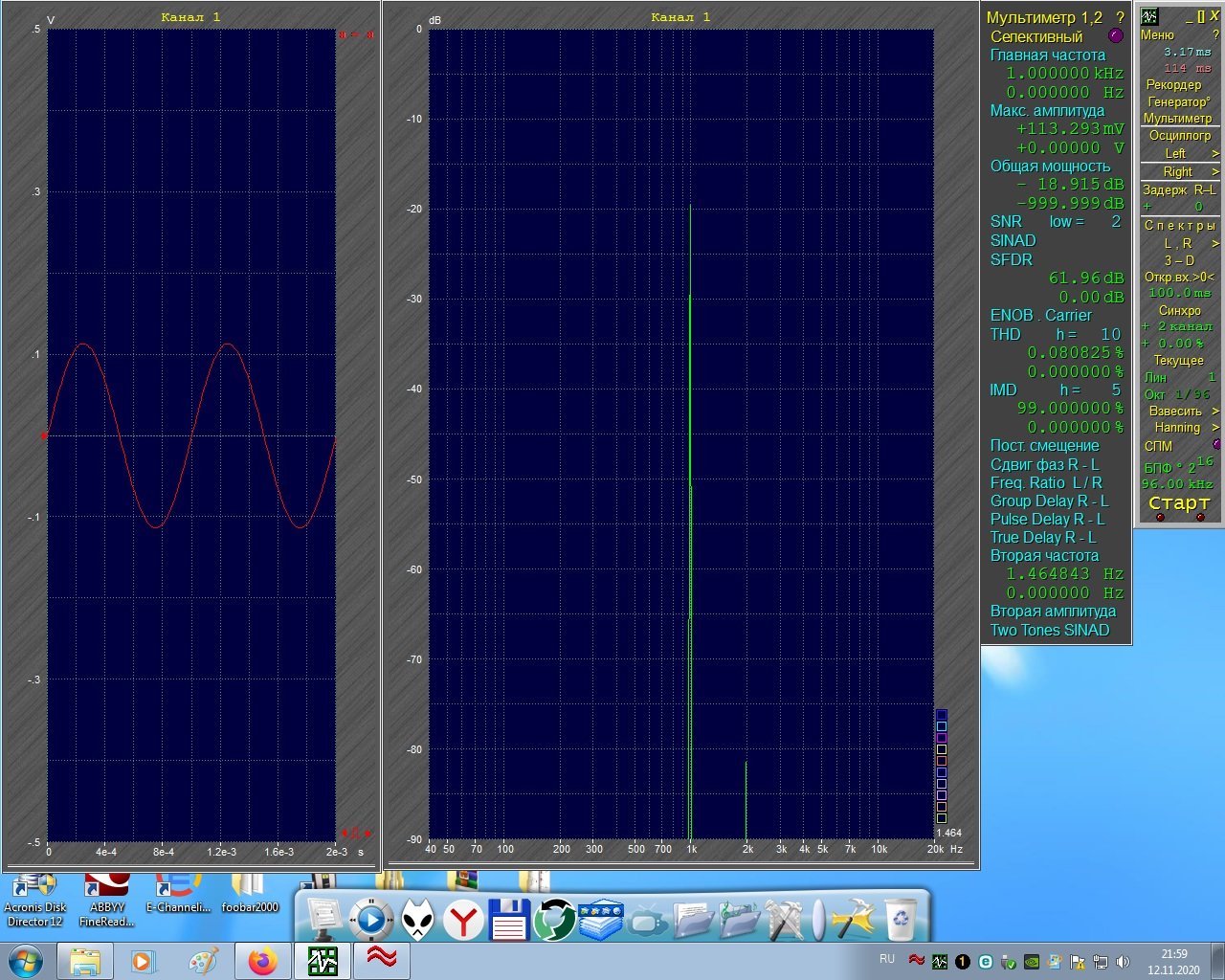
Task: Click the 1.000000 kHz main frequency value
Action: tap(1064, 74)
